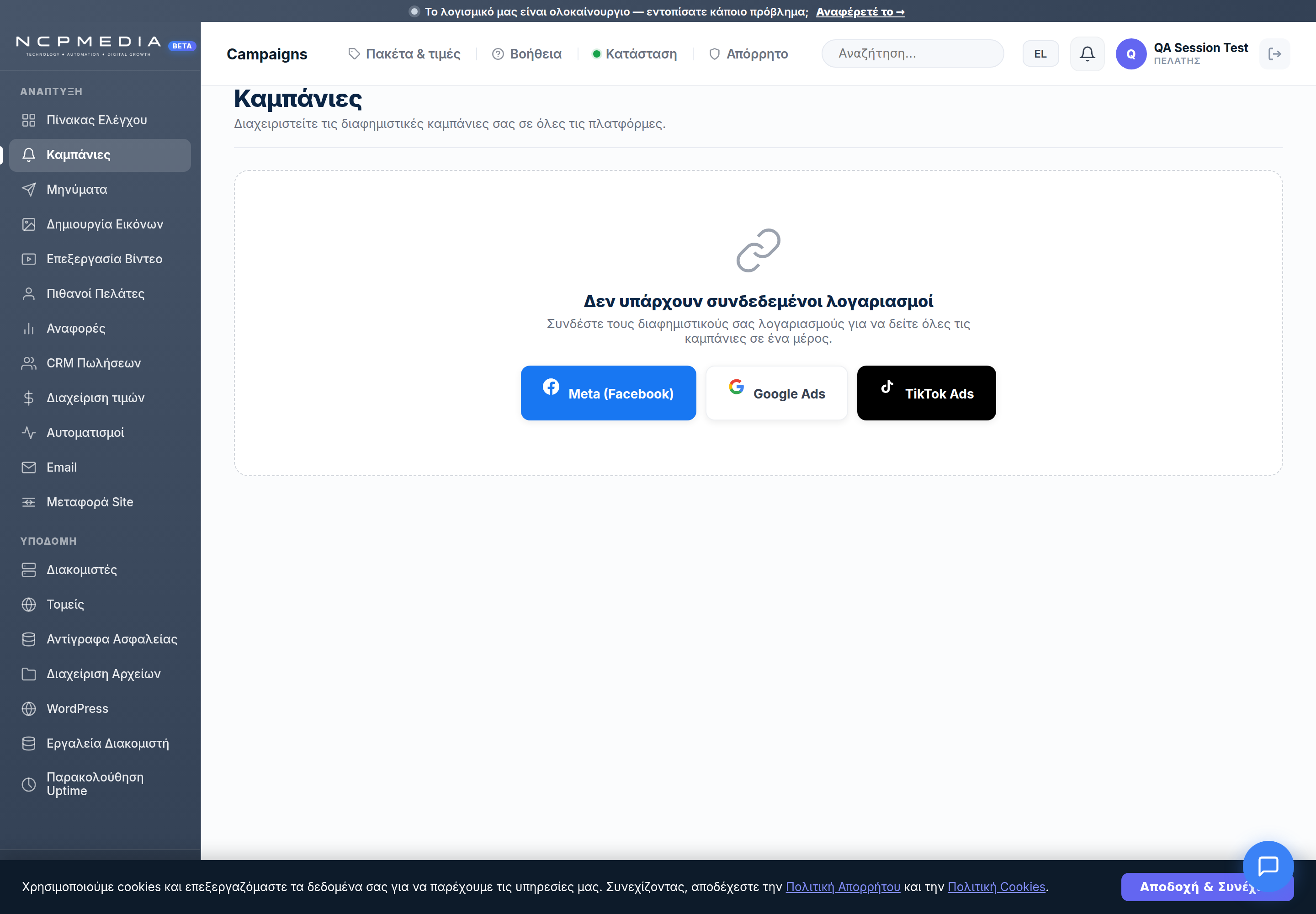Click the database icon for Εργαλεία Διακομιστή
This screenshot has width=1316, height=914.
coord(29,744)
